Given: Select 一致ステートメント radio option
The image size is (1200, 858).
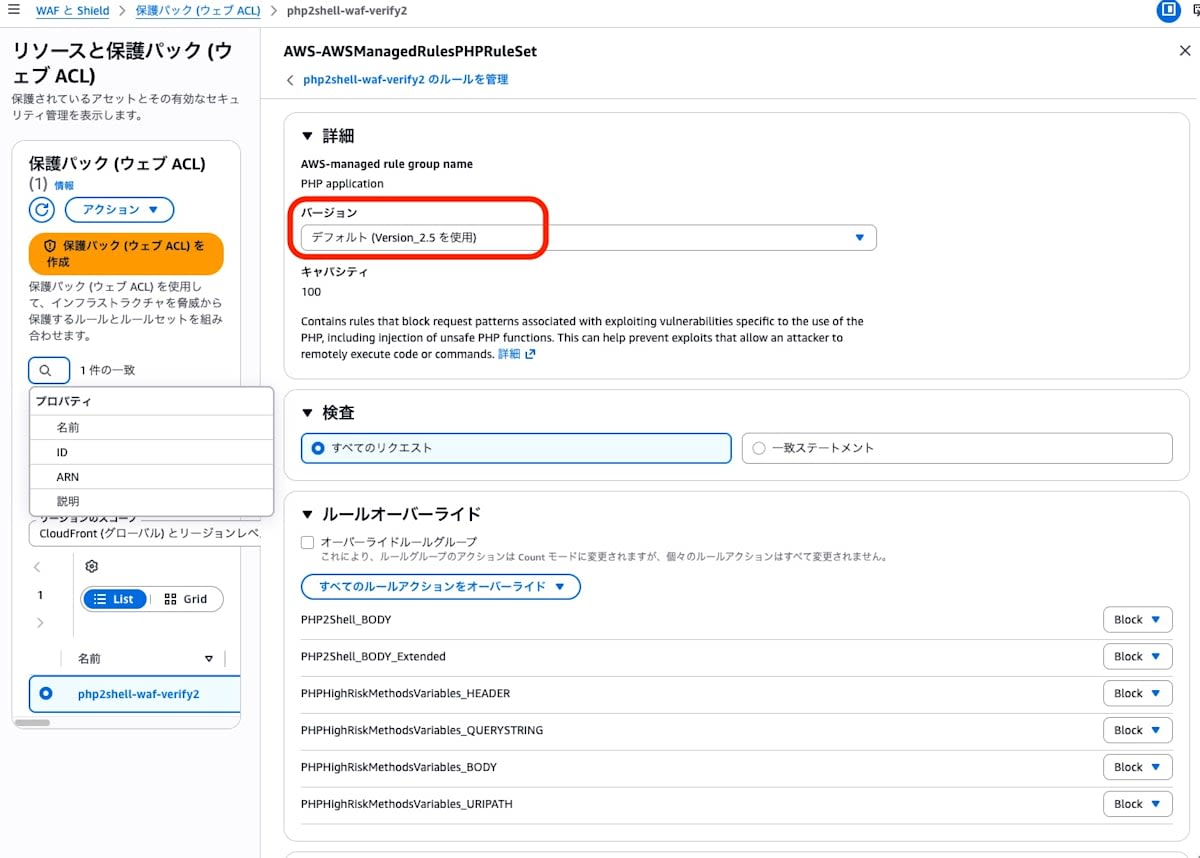Looking at the screenshot, I should (x=957, y=448).
